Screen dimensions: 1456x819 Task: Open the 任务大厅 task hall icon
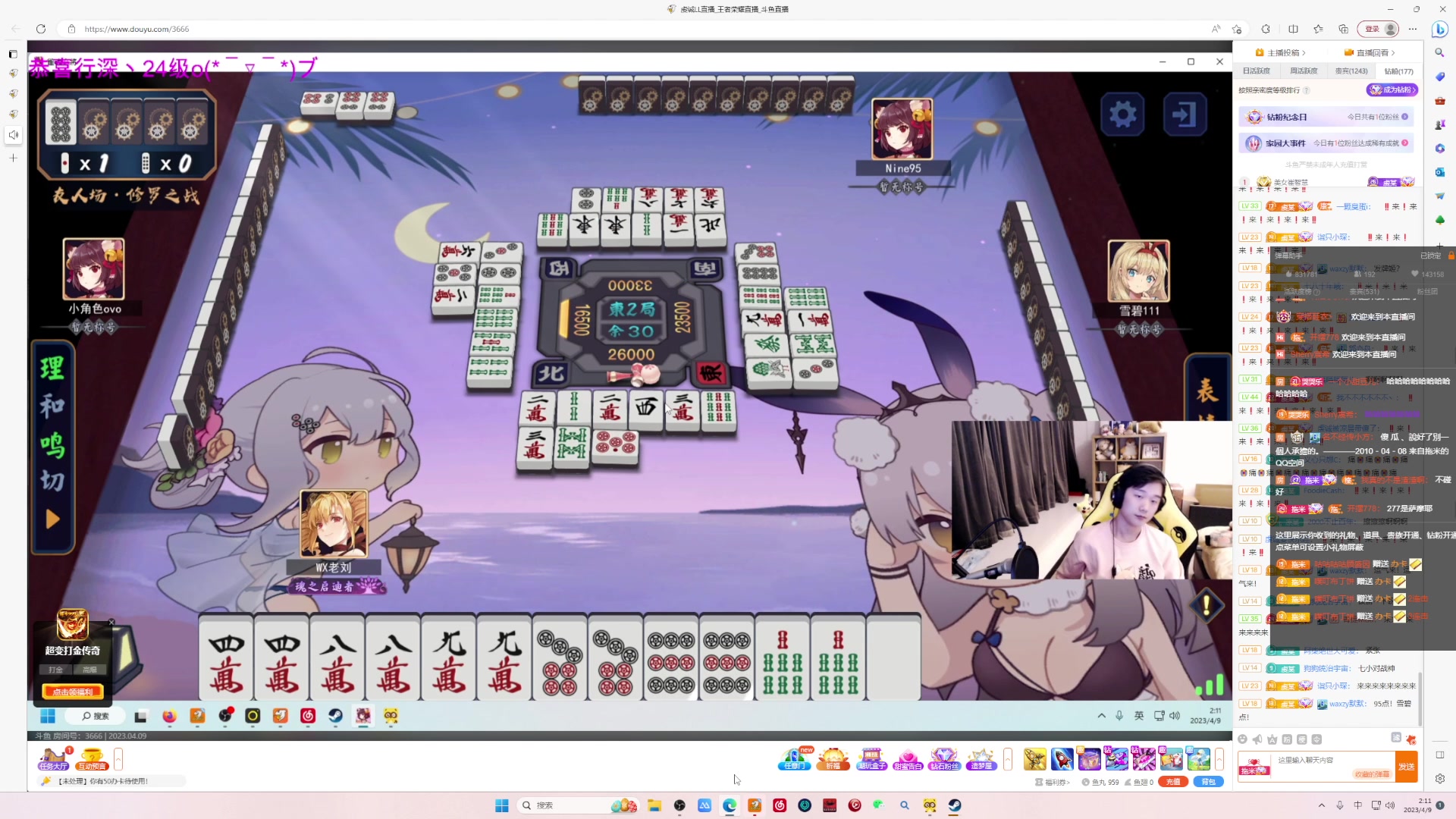[54, 758]
